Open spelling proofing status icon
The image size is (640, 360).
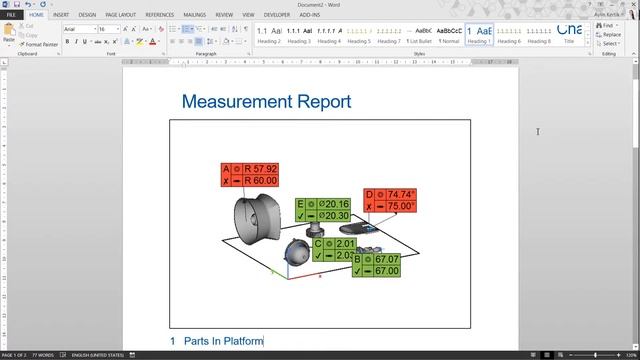[x=63, y=355]
